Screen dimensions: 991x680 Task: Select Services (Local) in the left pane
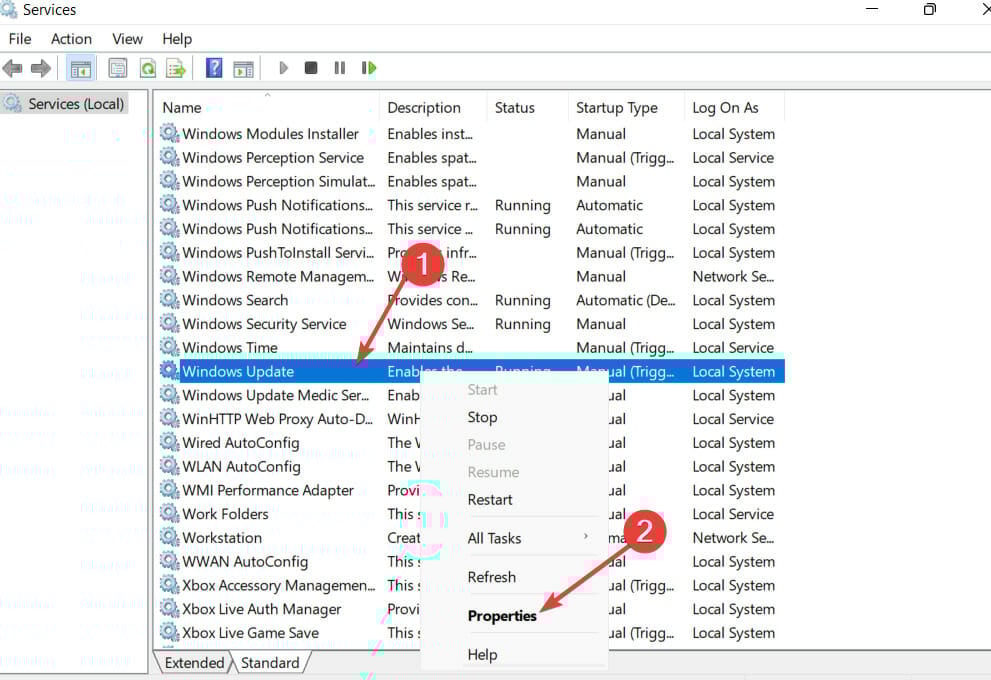[70, 103]
